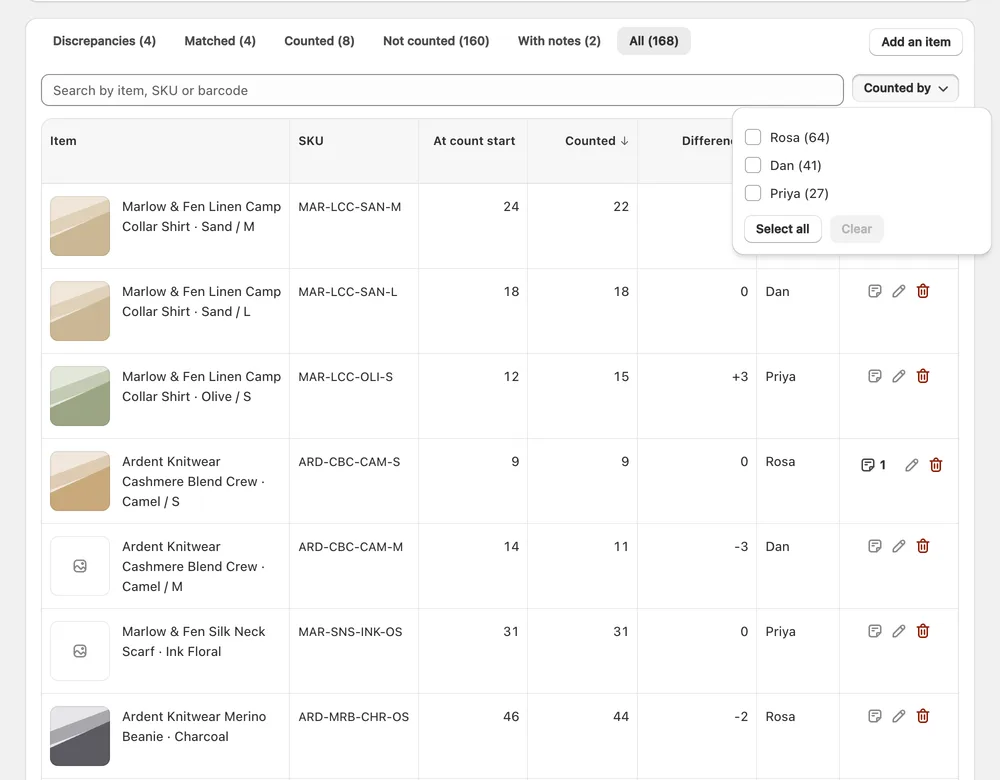Open the Not counted (160) tab
The image size is (1000, 780).
[436, 41]
